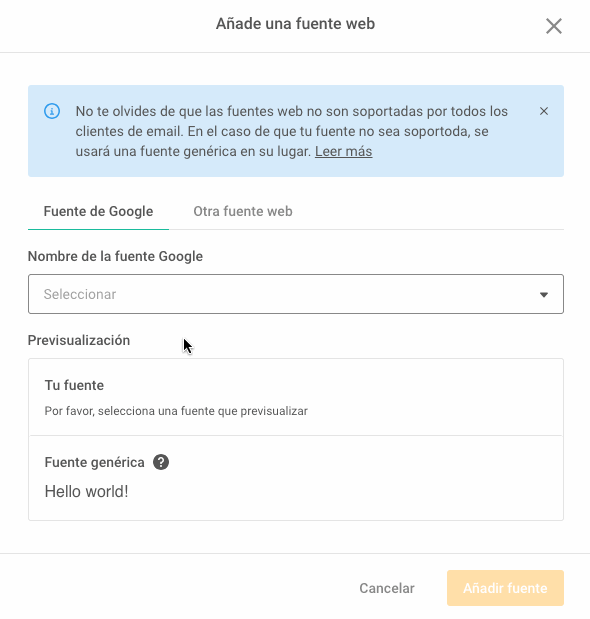The image size is (590, 619).
Task: Click the banner warning text about email clients
Action: coord(292,131)
